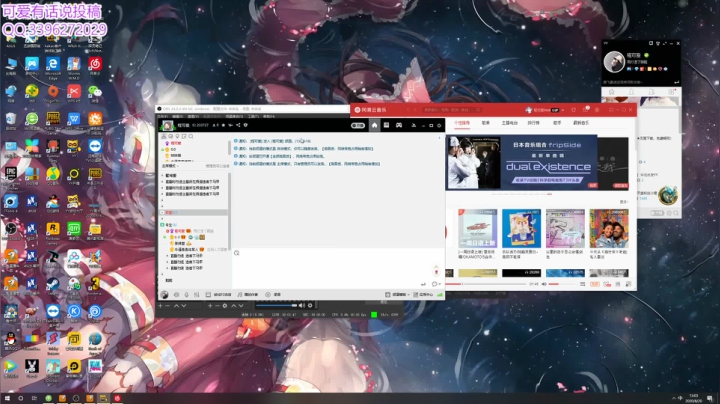Open the Shiba dog cartoon playlist cover
720x404 pixels.
click(521, 228)
